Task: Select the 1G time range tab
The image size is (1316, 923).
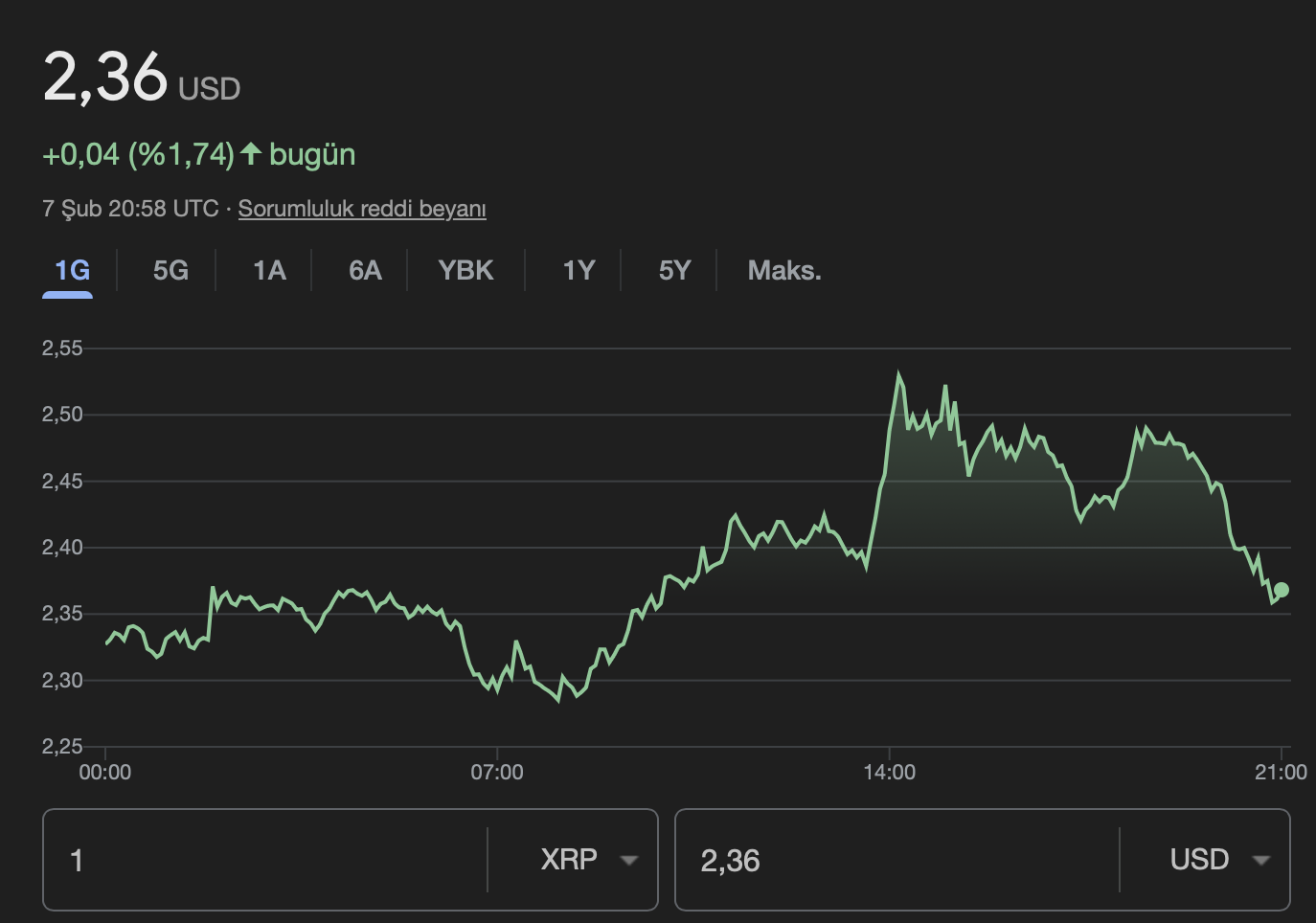Action: [72, 270]
